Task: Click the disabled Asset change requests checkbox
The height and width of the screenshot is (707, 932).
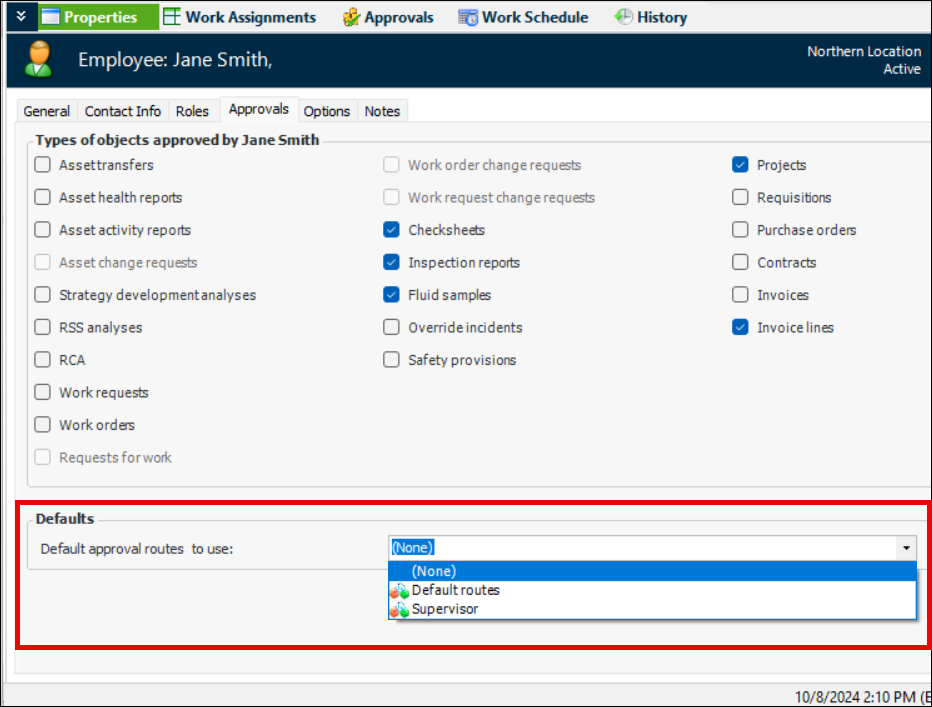Action: tap(42, 262)
